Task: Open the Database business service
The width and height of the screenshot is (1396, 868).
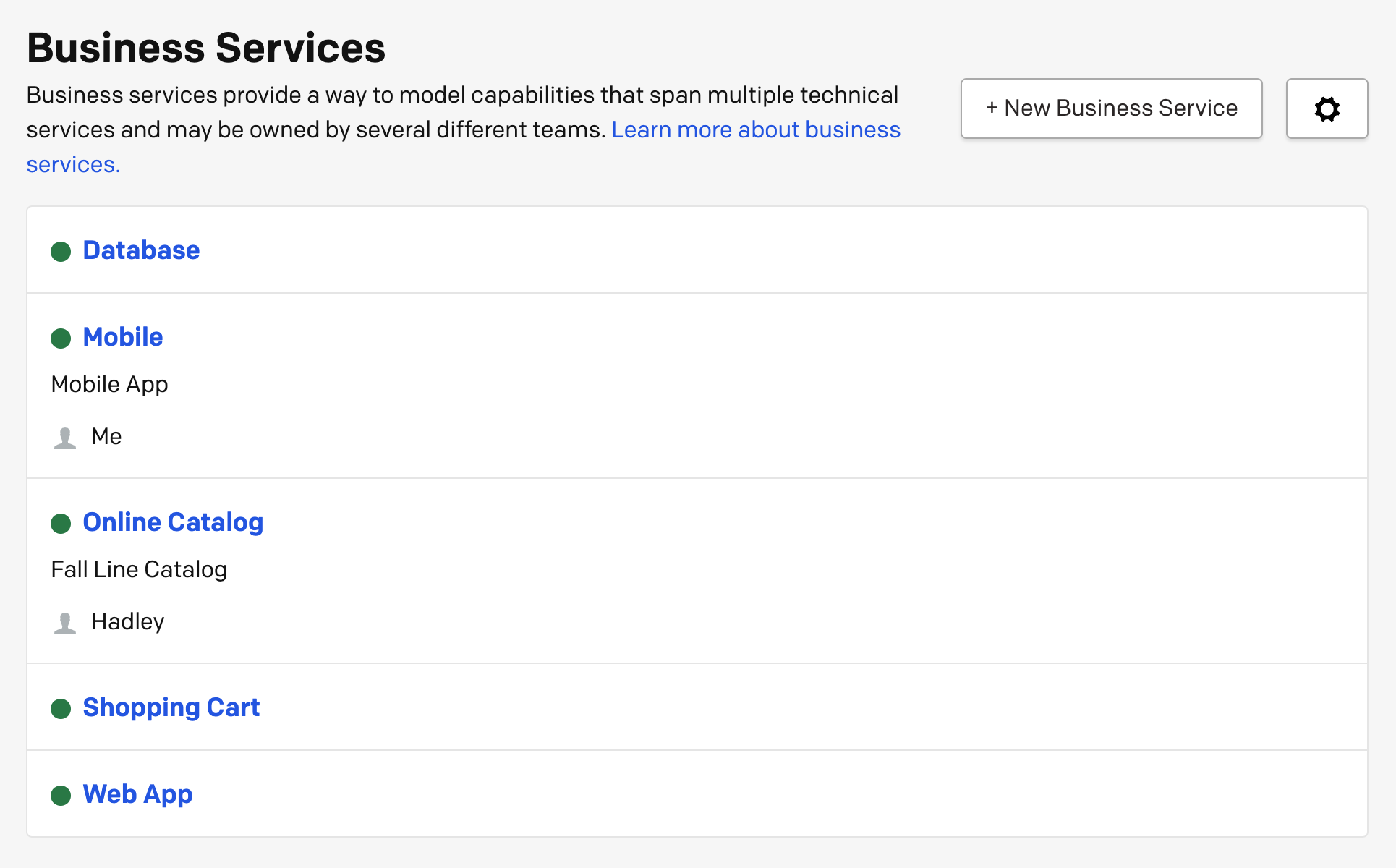Action: coord(141,250)
